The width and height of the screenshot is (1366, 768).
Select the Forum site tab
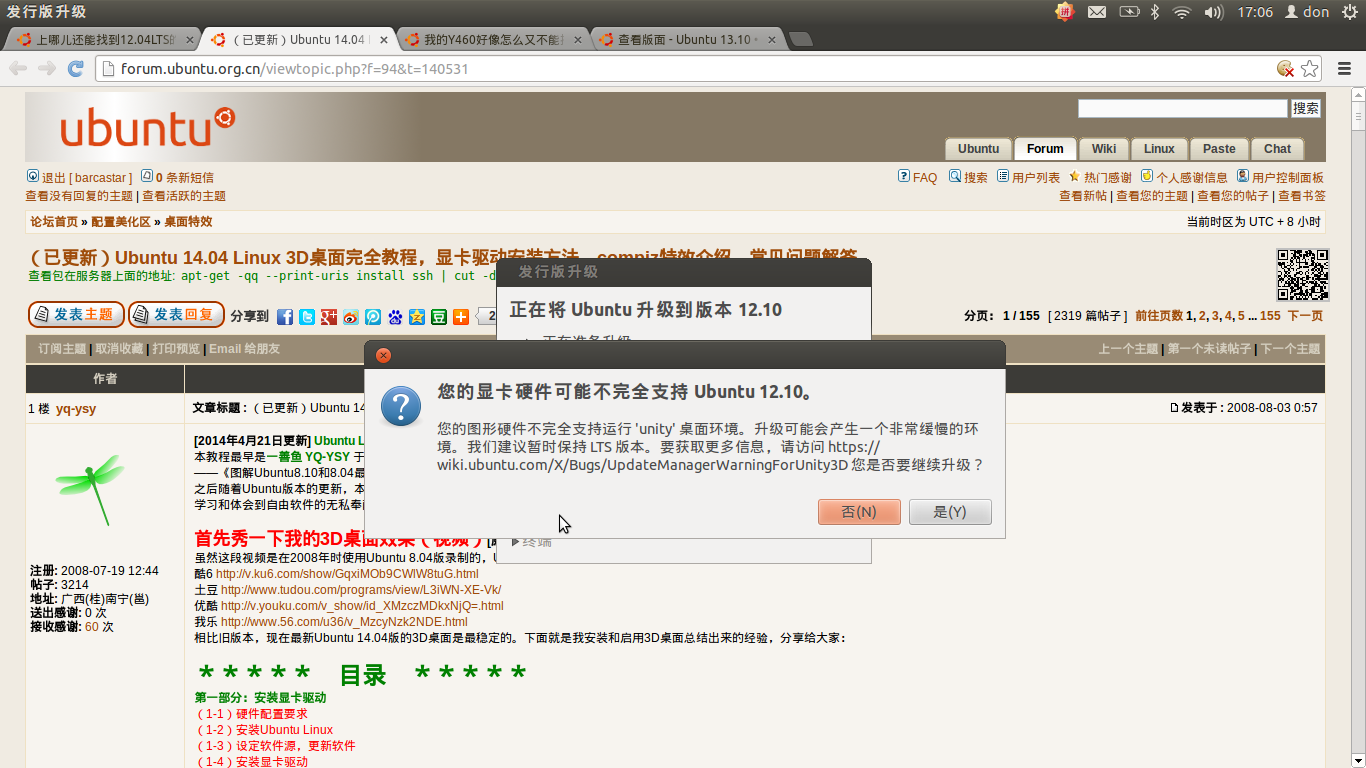click(1045, 149)
